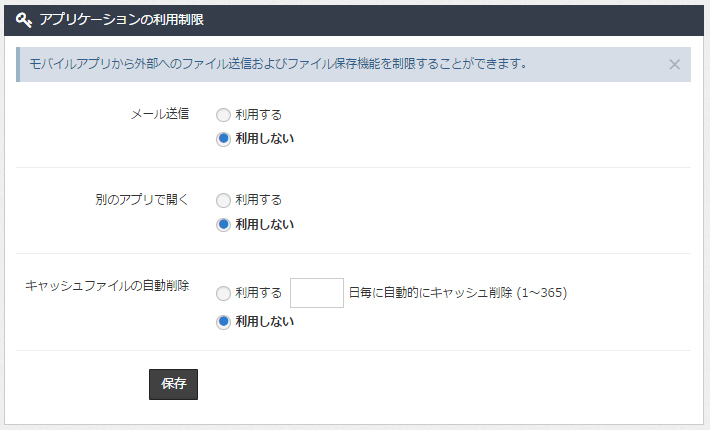Enable 利用する radio for 別のアプリで開く
Image resolution: width=710 pixels, height=430 pixels.
pyautogui.click(x=223, y=201)
